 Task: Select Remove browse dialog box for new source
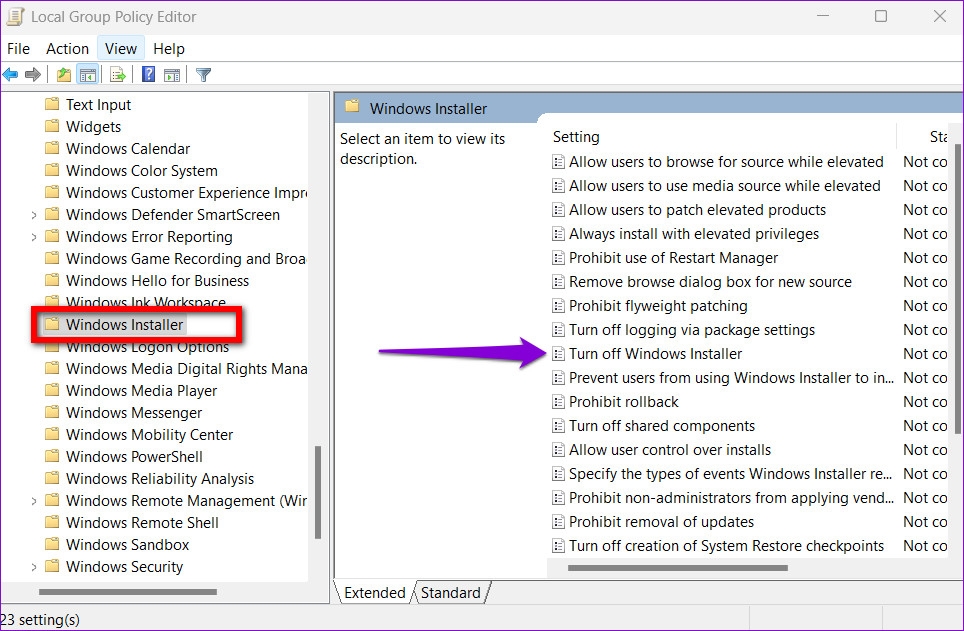click(710, 282)
